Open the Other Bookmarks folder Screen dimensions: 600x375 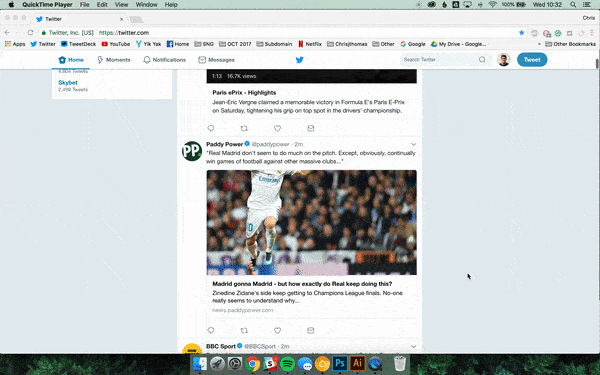pyautogui.click(x=571, y=44)
